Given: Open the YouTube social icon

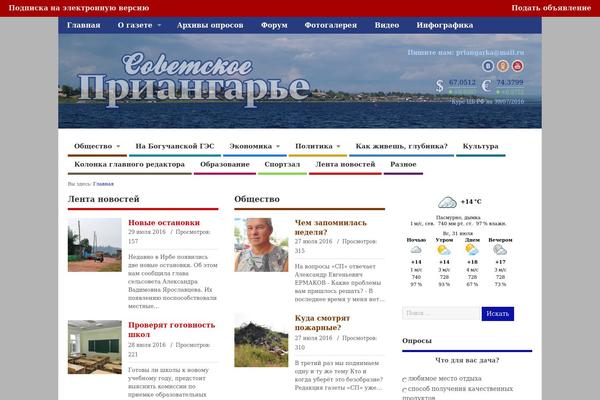Looking at the screenshot, I should 517,66.
